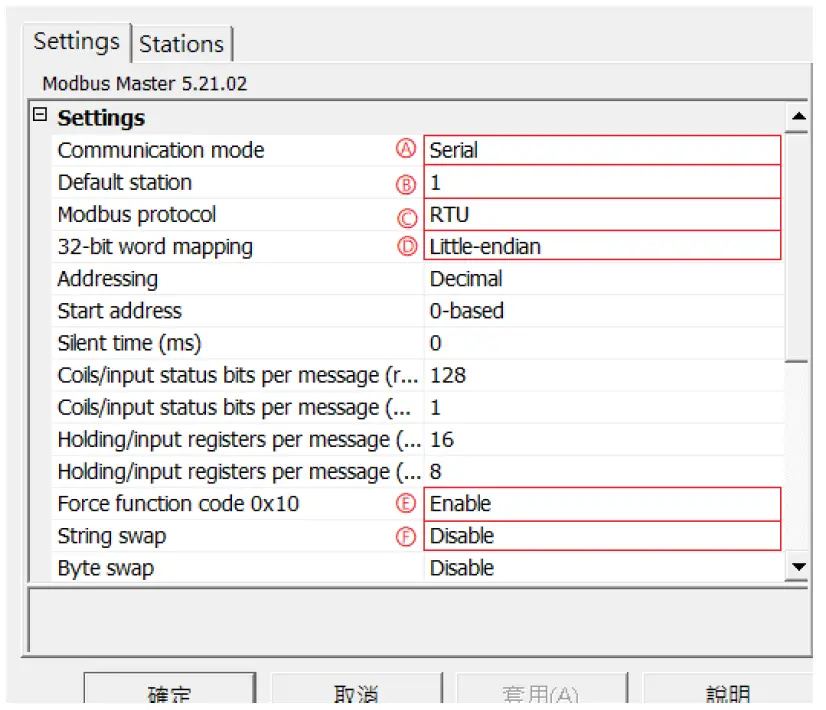Select the Silent time (ms) label
Viewport: 826px width, 710px height.
[130, 343]
